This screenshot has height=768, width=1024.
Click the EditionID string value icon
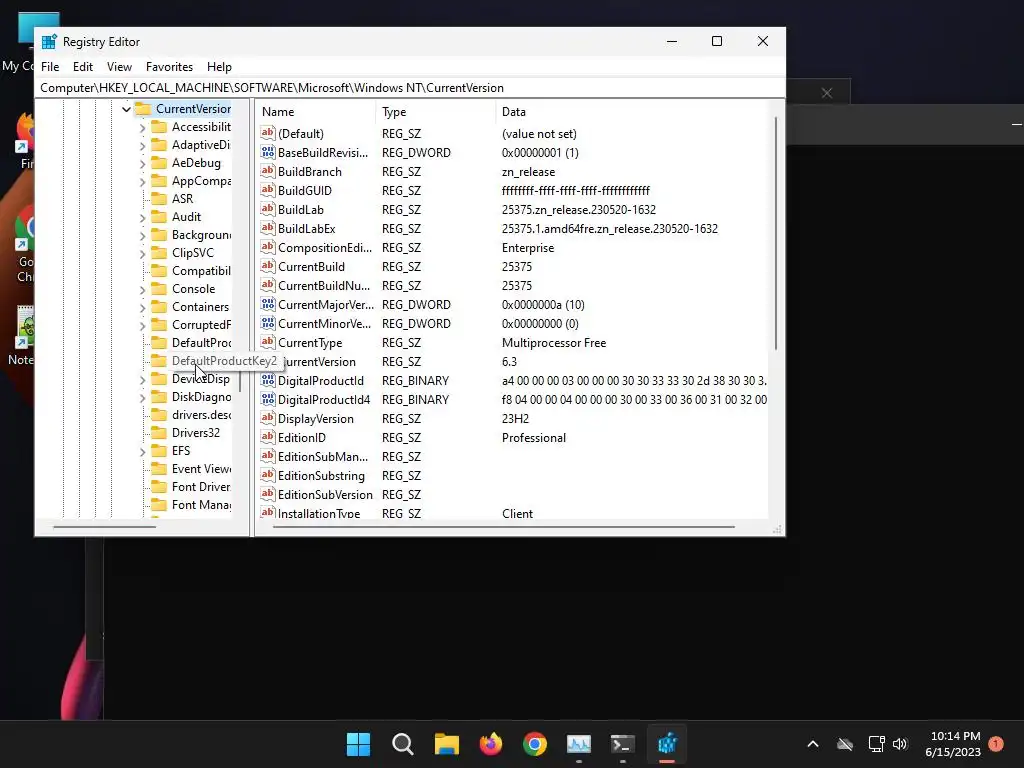[x=267, y=437]
